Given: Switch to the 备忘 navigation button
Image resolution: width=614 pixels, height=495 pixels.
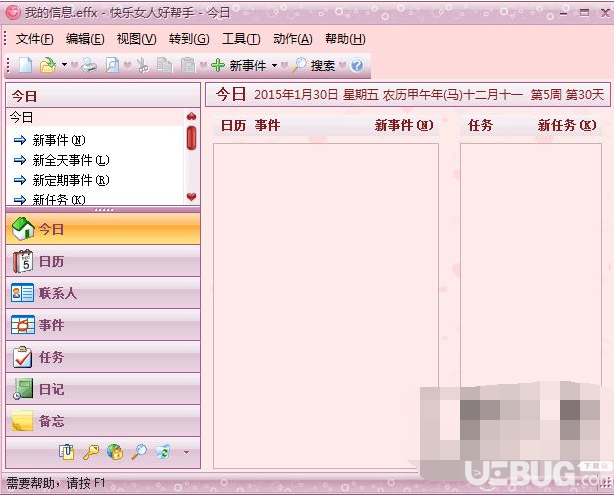Looking at the screenshot, I should click(103, 421).
